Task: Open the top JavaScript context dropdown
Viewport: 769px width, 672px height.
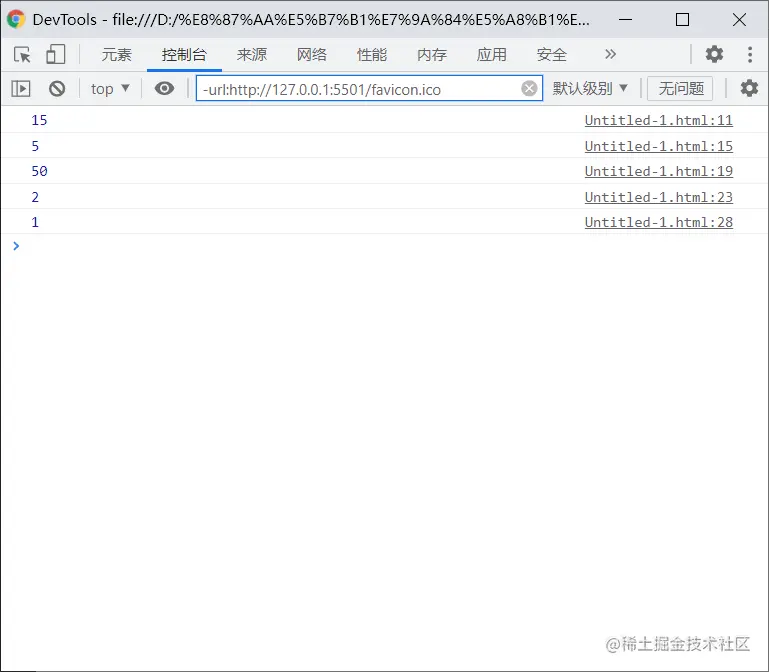Action: point(110,89)
